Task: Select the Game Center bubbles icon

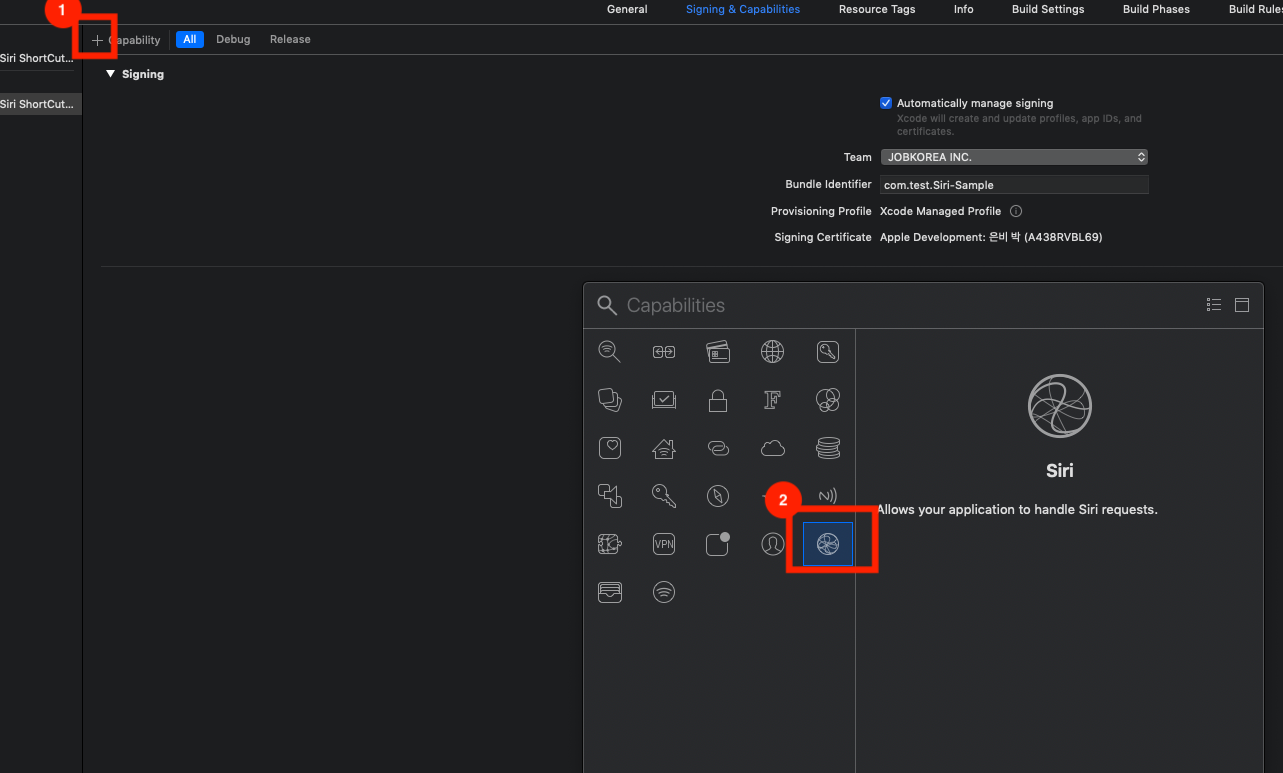Action: 827,400
